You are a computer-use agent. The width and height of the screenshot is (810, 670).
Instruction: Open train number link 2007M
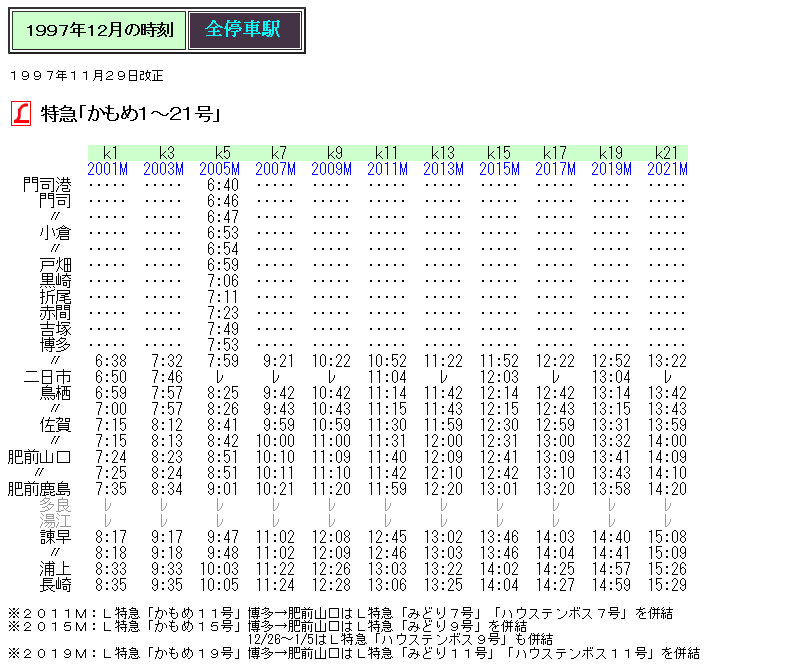coord(275,169)
